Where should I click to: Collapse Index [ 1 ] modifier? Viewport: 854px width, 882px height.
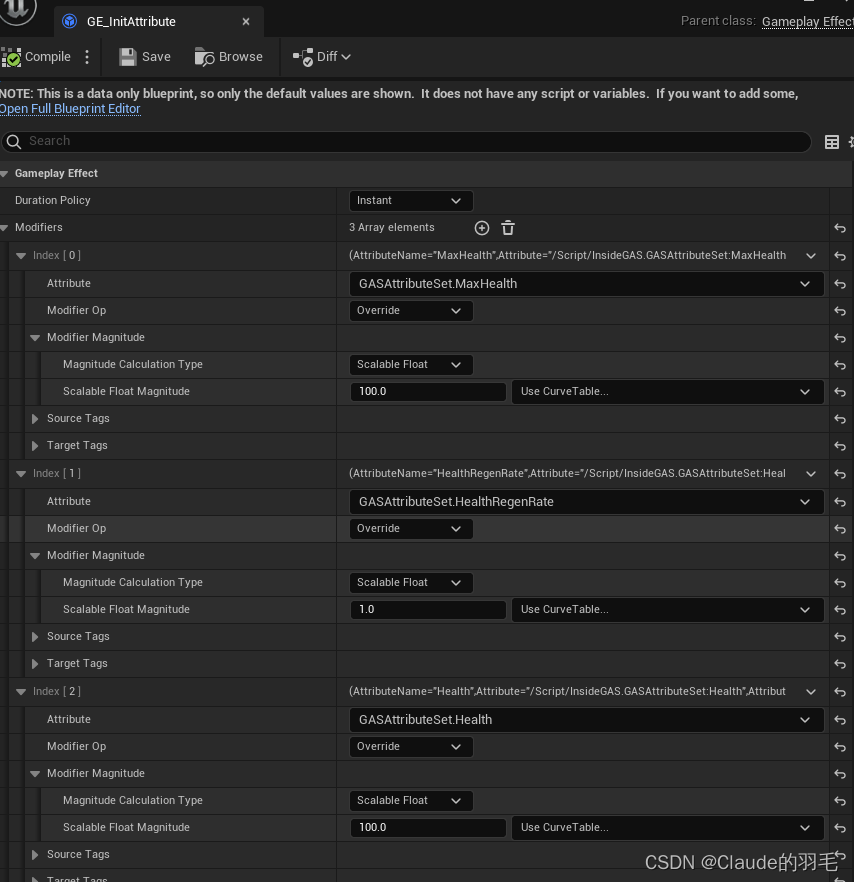click(x=21, y=474)
